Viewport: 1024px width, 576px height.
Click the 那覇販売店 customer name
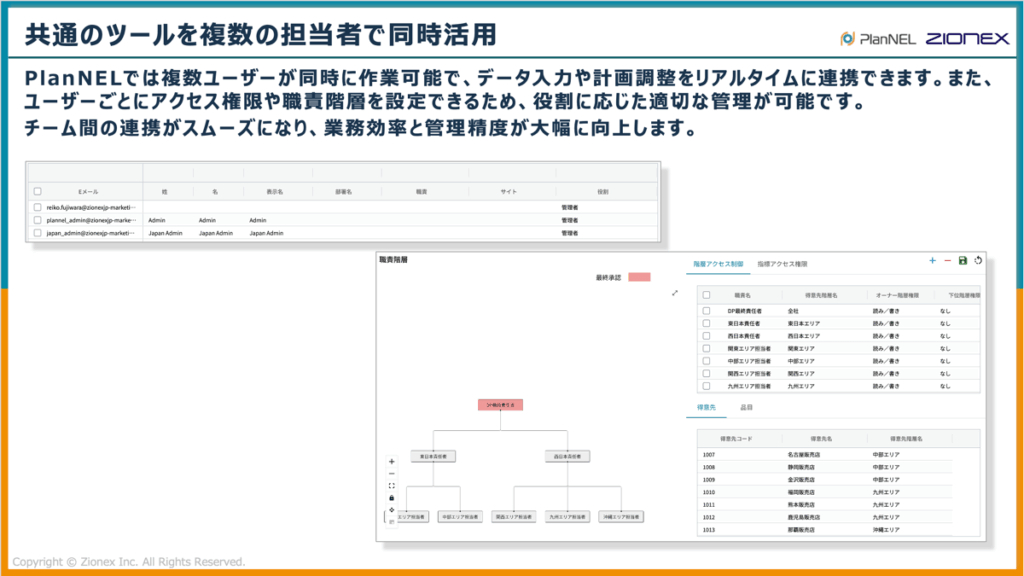[801, 530]
